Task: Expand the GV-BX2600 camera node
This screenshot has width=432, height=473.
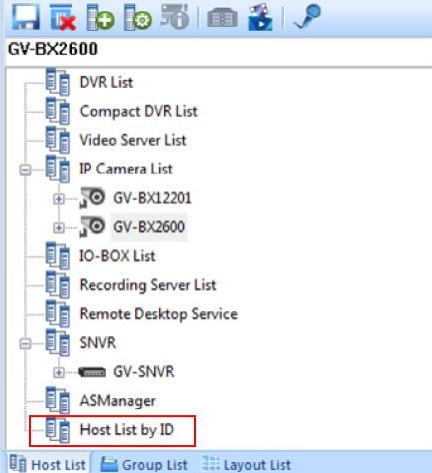Action: pyautogui.click(x=59, y=228)
